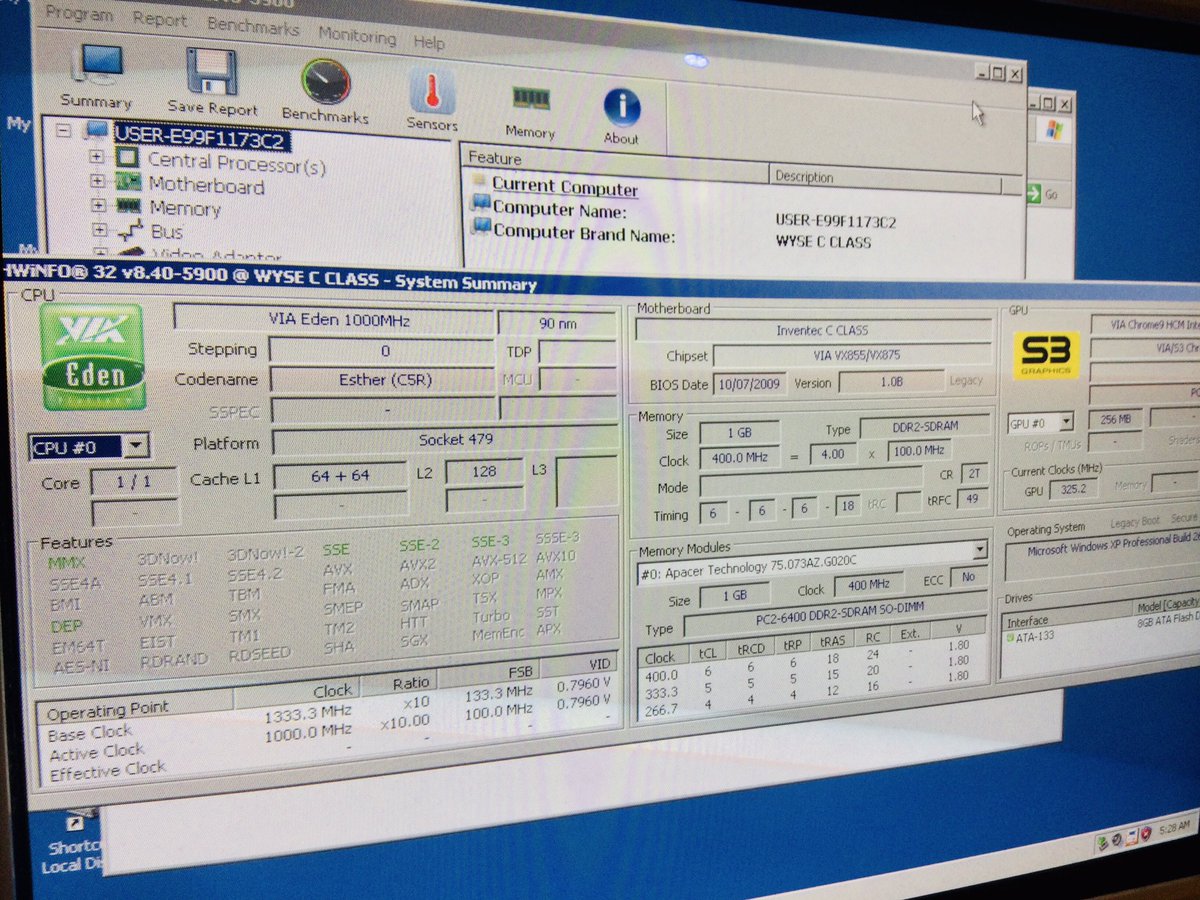
Task: Expand the Bus tree node
Action: coord(98,229)
